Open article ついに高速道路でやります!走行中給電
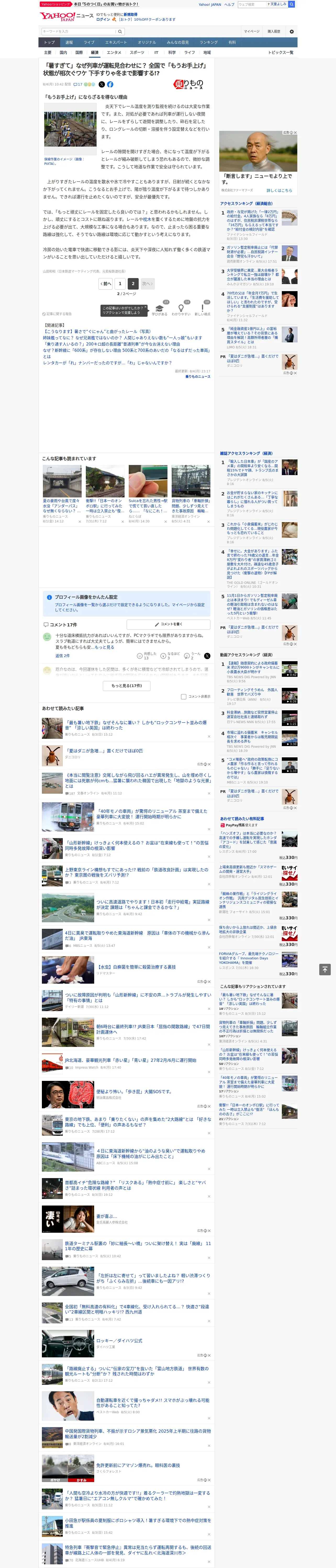This screenshot has width=336, height=1568. tap(154, 904)
